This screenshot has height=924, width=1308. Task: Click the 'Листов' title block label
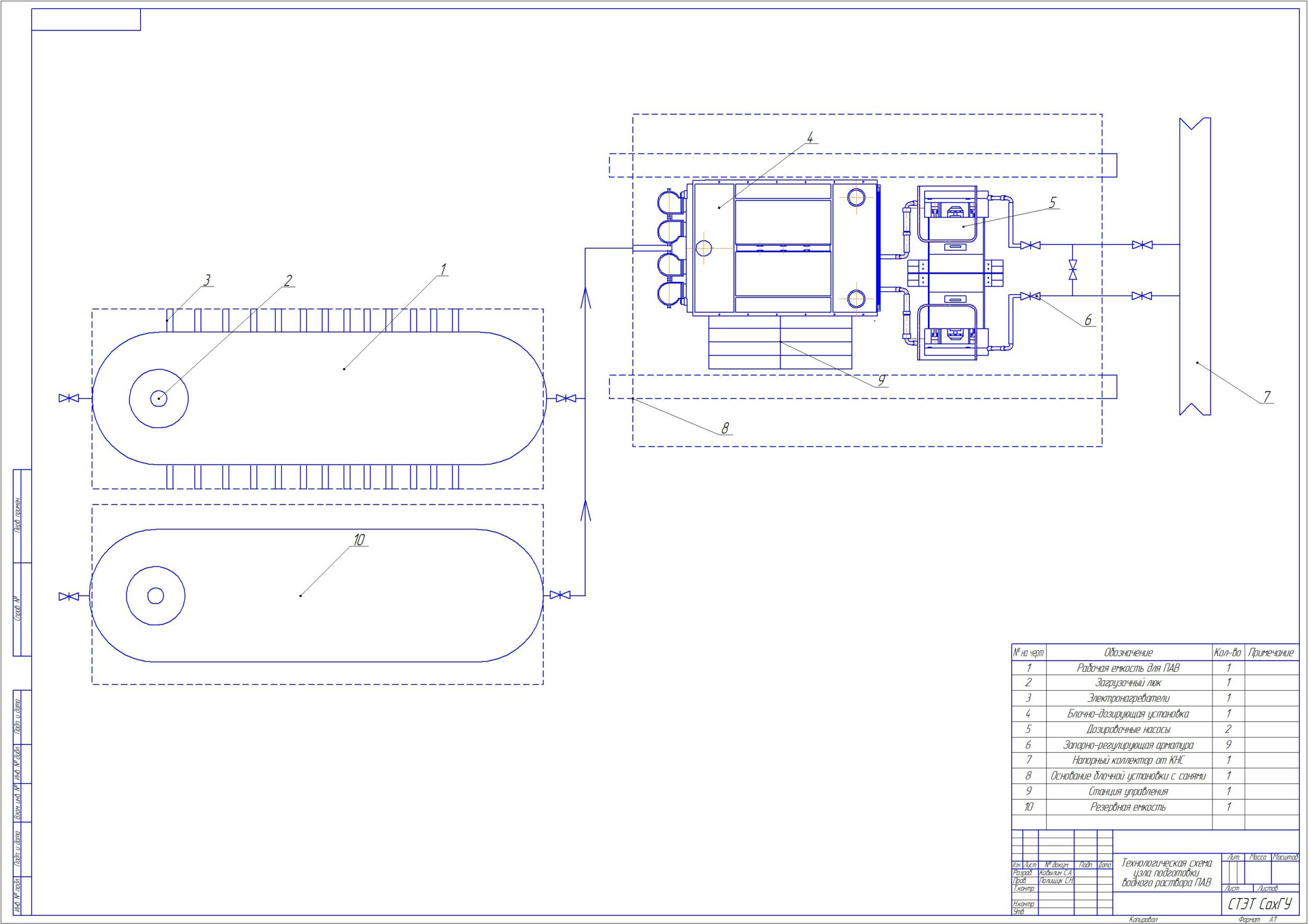(x=1268, y=889)
